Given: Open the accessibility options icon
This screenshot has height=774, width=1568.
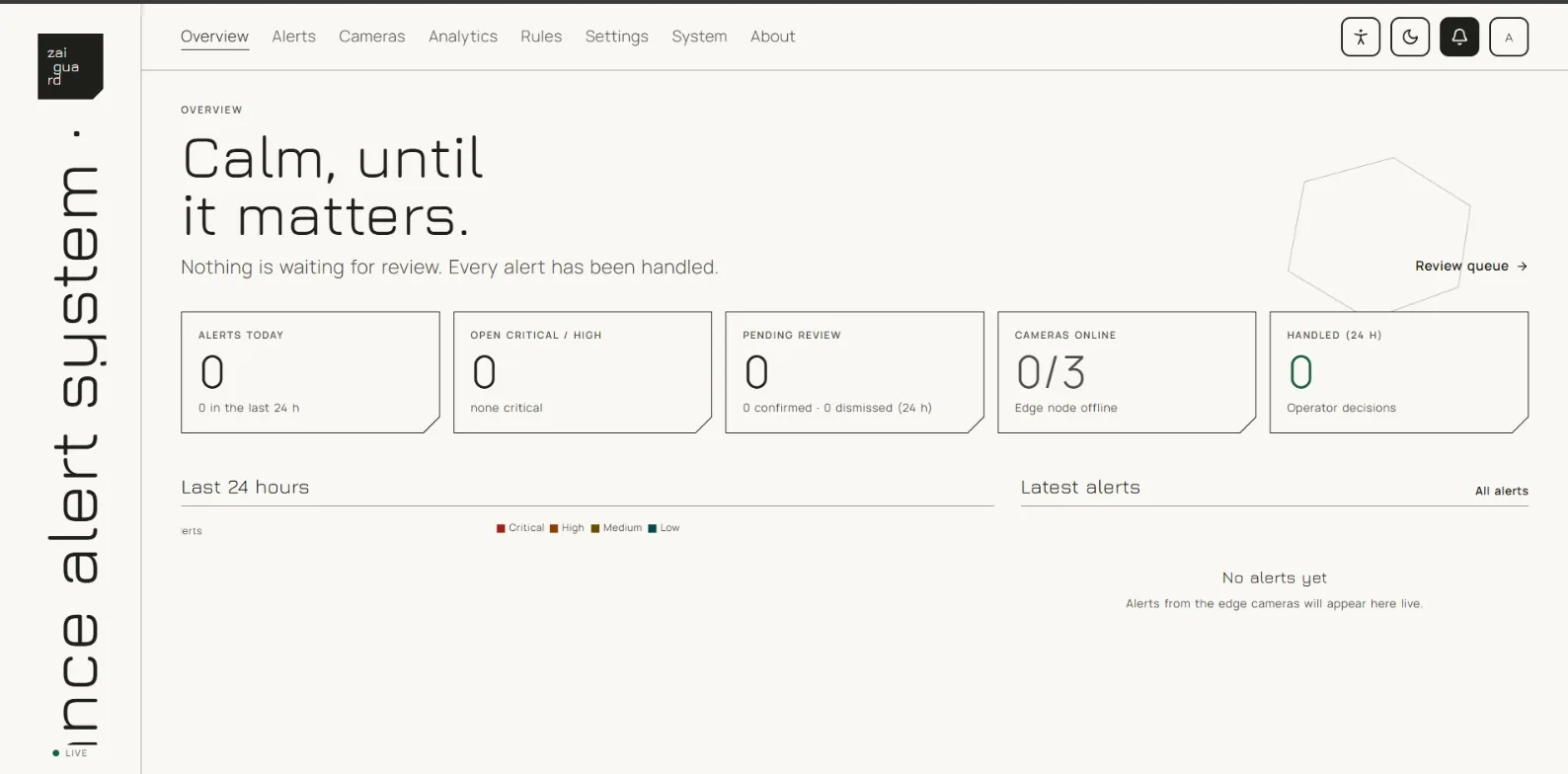Looking at the screenshot, I should click(1361, 38).
